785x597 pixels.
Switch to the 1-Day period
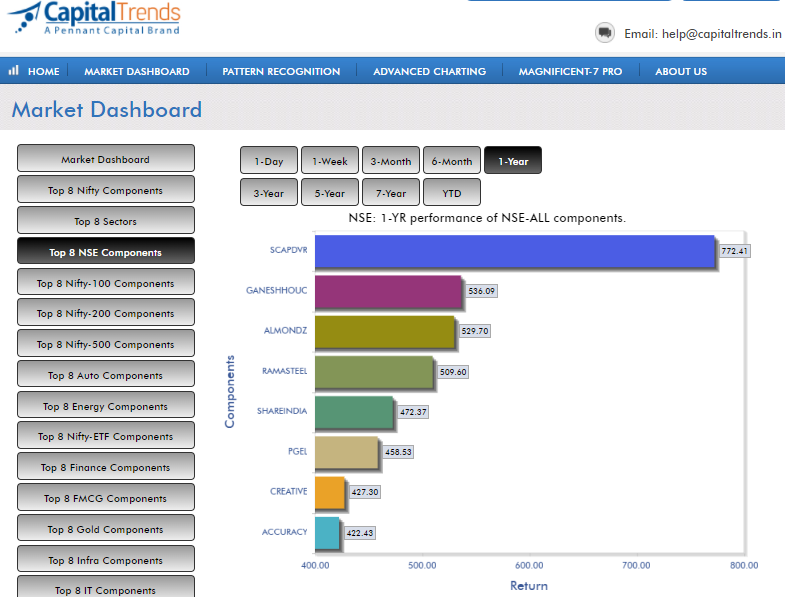point(269,161)
